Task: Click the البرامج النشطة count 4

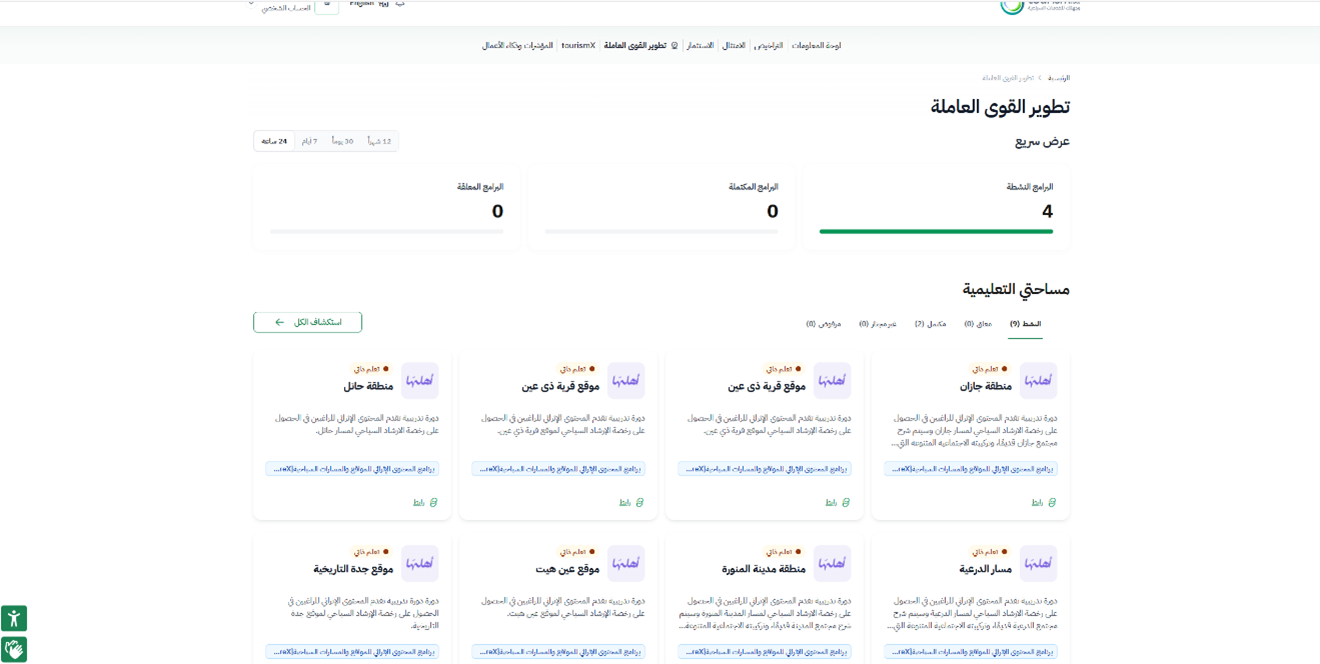Action: click(x=1047, y=211)
